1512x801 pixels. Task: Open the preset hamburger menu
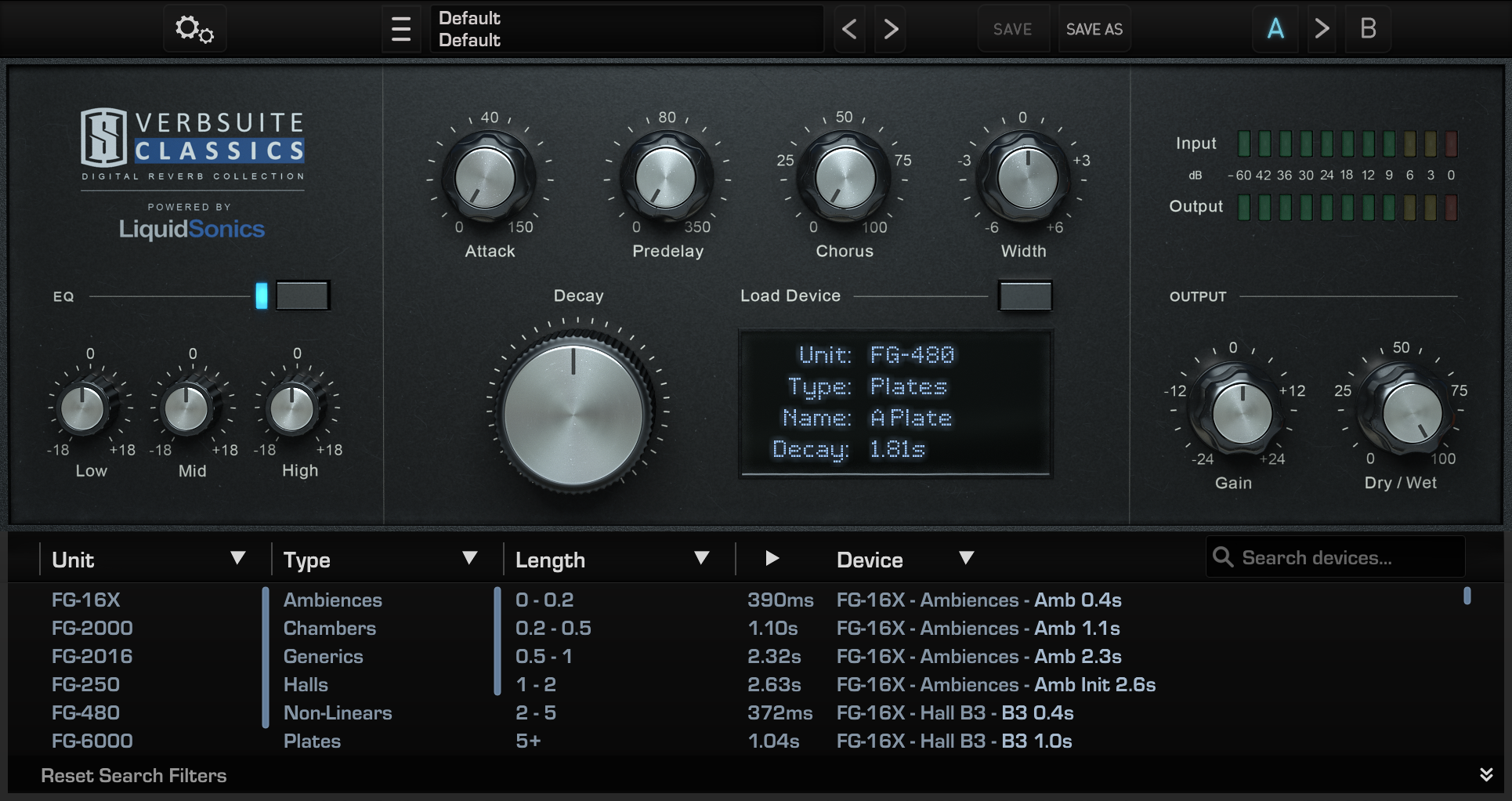pyautogui.click(x=401, y=28)
